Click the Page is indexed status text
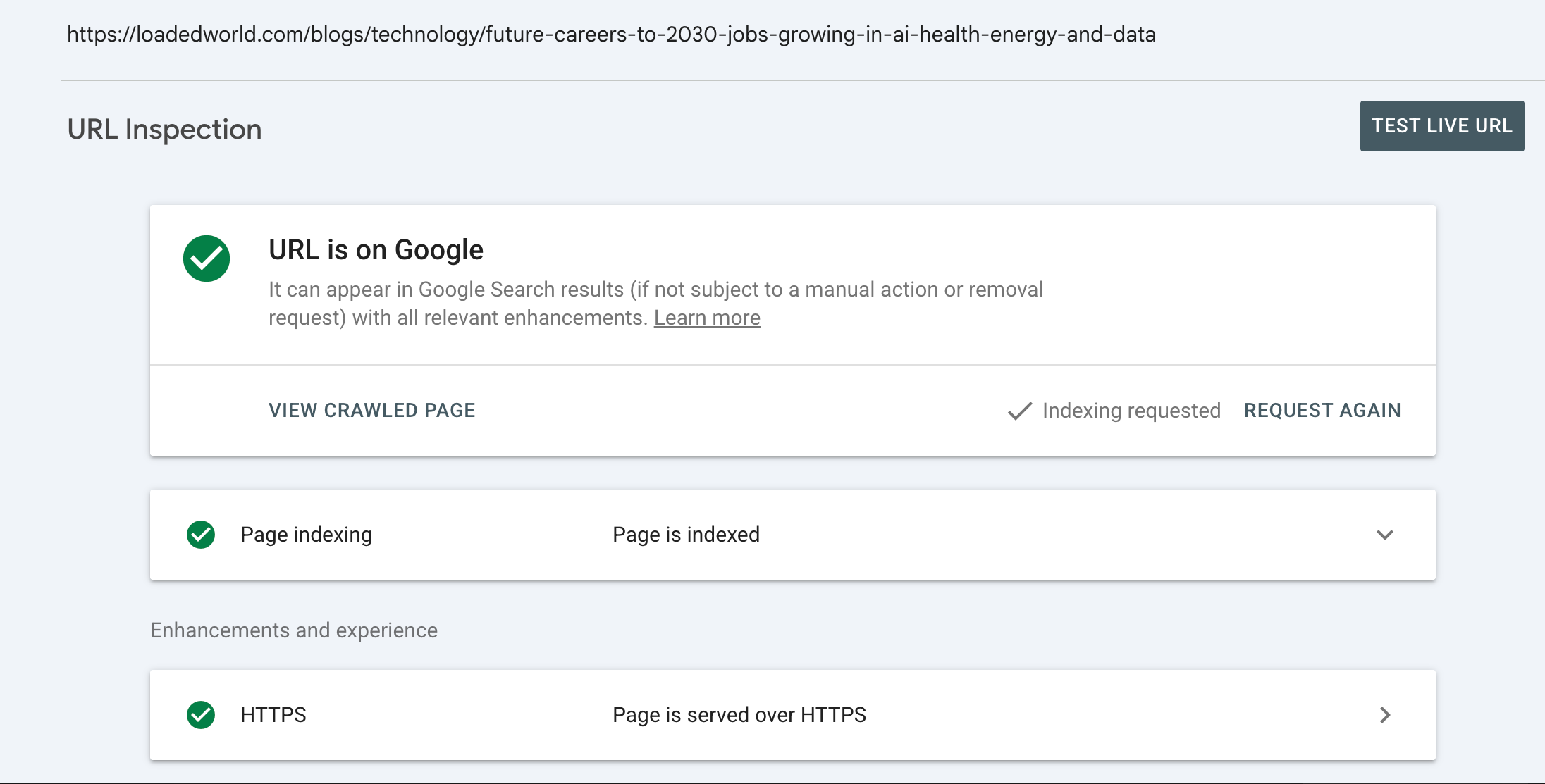Screen dimensions: 1545x784 click(x=686, y=535)
